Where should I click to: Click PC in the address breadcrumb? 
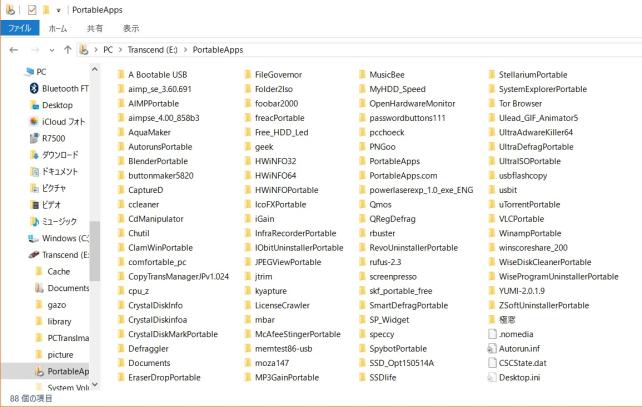(x=108, y=50)
